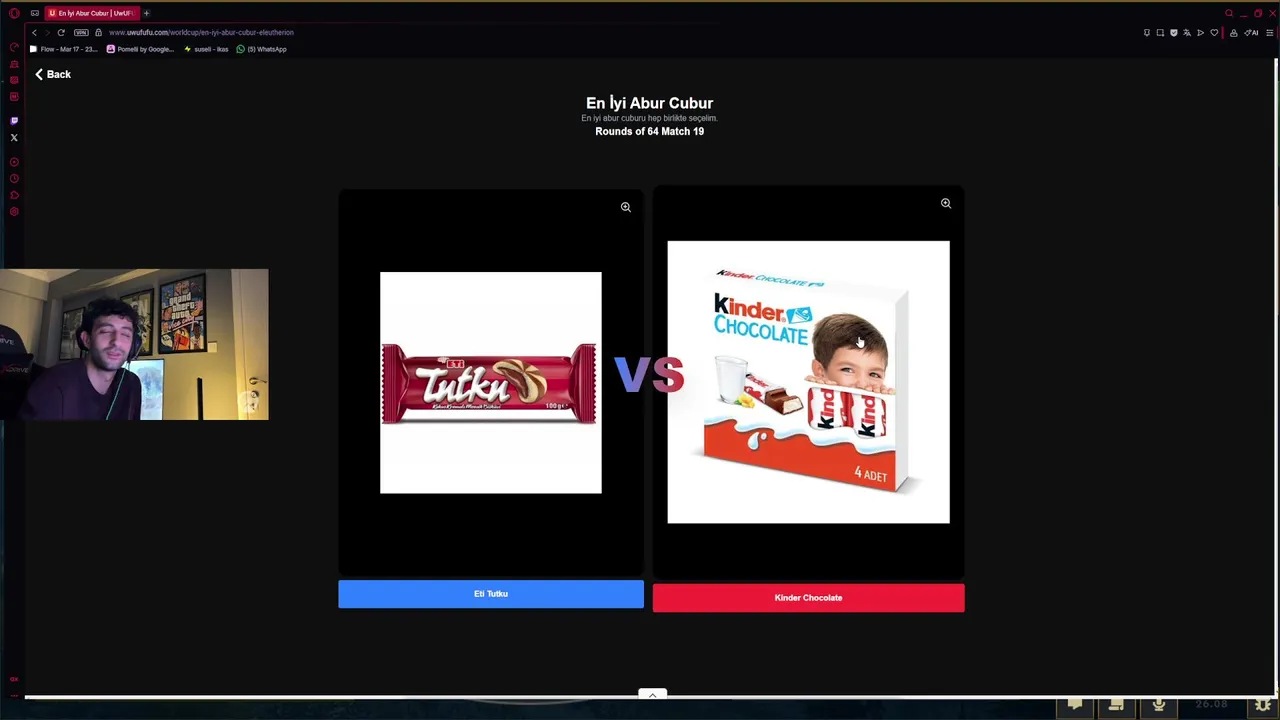This screenshot has height=720, width=1280.
Task: Click the translate page icon
Action: pos(1187,33)
